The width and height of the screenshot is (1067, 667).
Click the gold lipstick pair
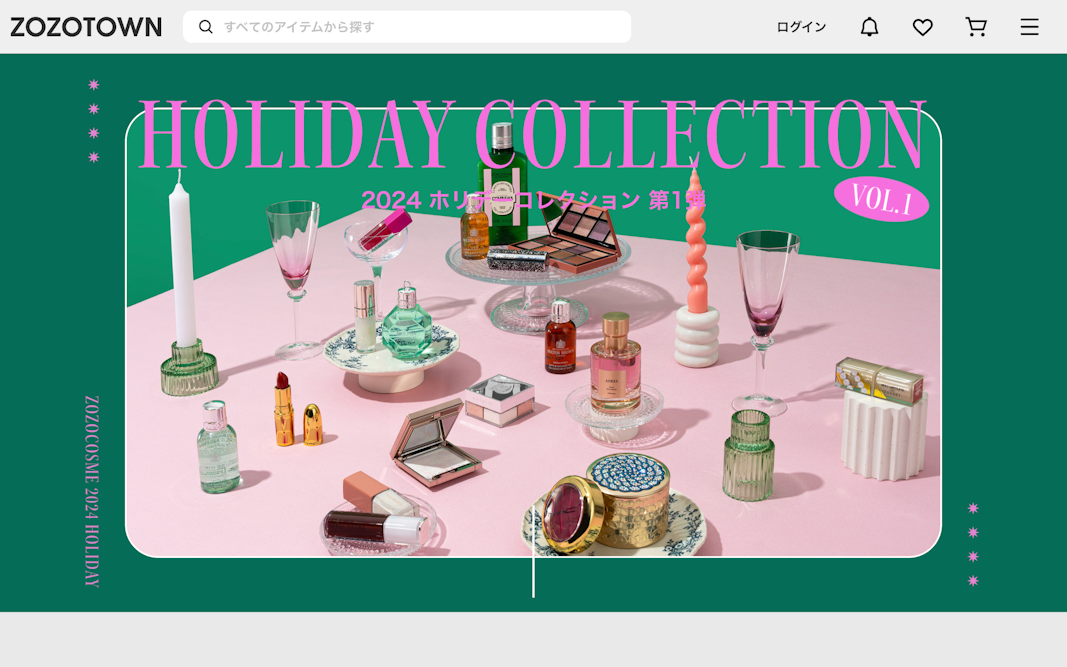296,410
